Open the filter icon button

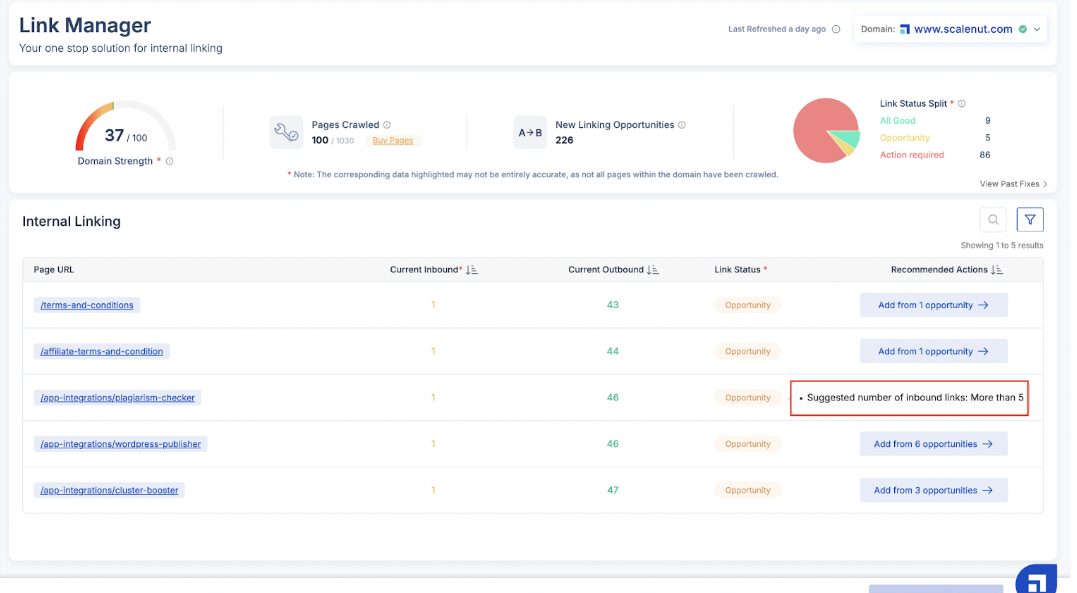coord(1029,220)
